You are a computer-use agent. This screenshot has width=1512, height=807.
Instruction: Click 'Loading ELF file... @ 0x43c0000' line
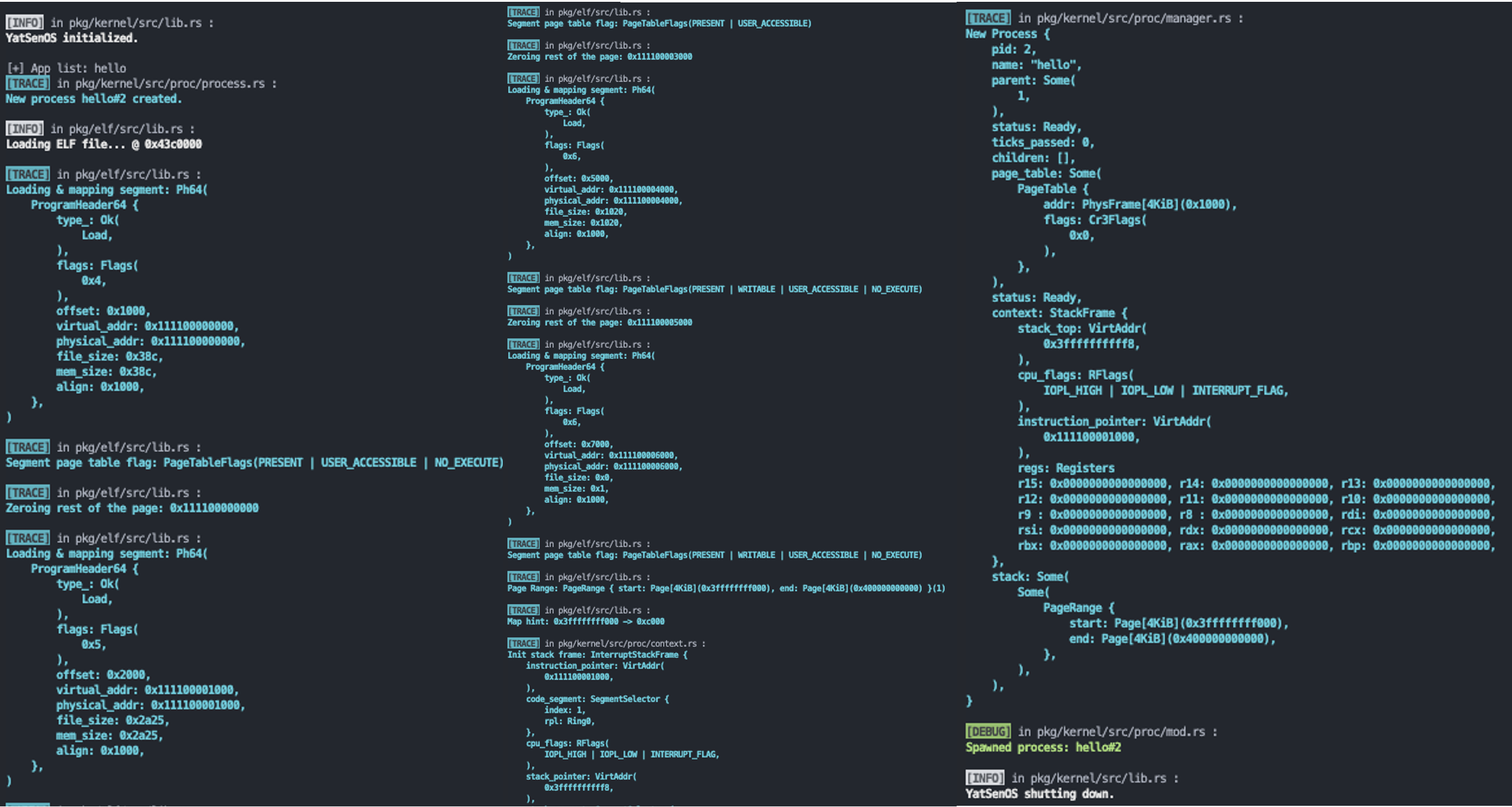coord(104,144)
